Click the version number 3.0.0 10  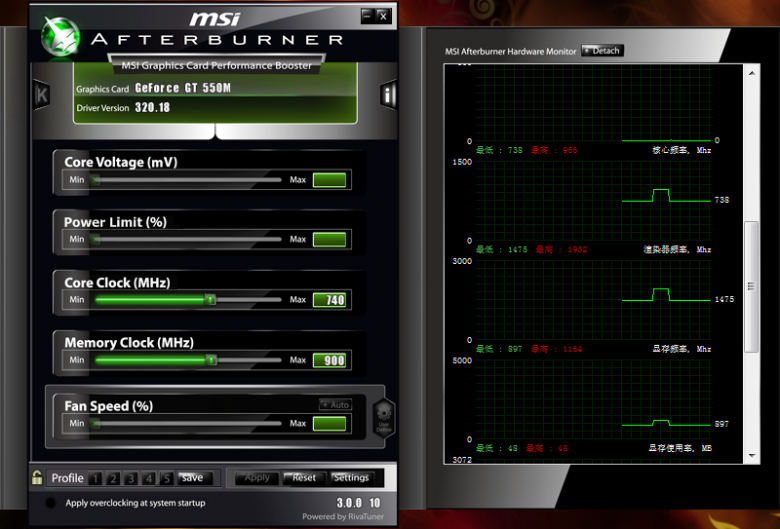click(358, 503)
